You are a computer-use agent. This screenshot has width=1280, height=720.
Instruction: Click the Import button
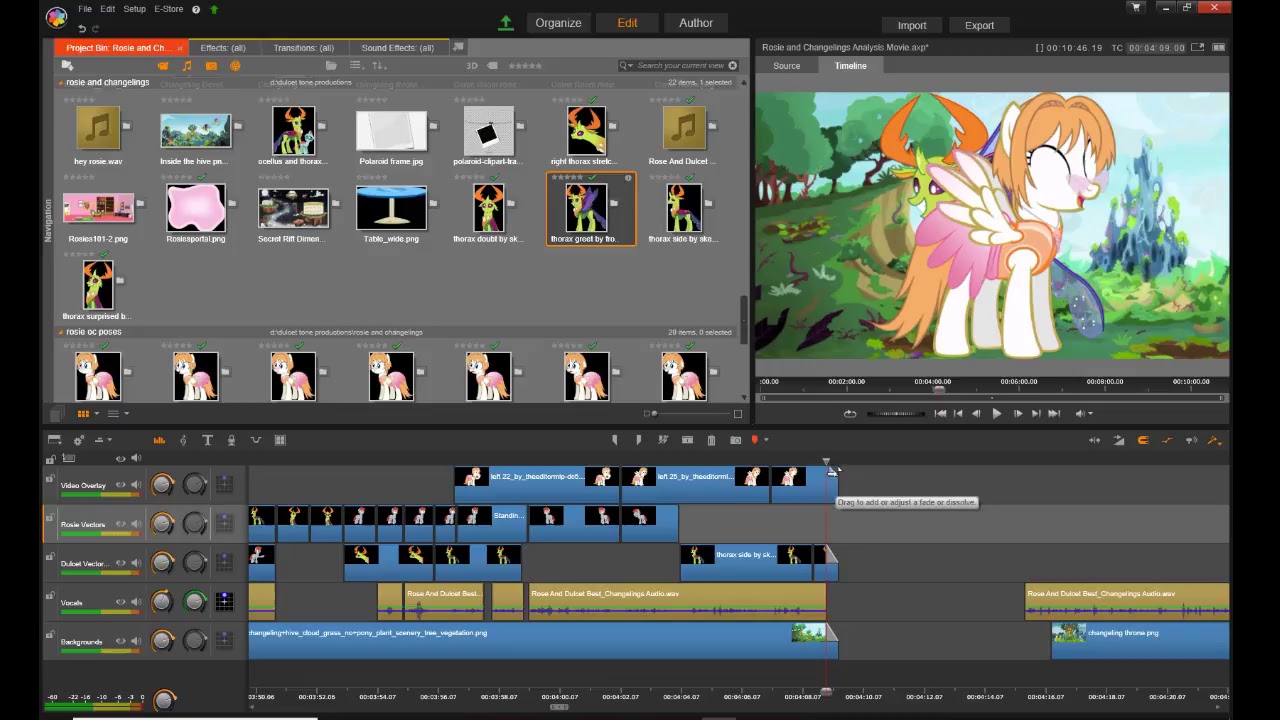pos(912,25)
